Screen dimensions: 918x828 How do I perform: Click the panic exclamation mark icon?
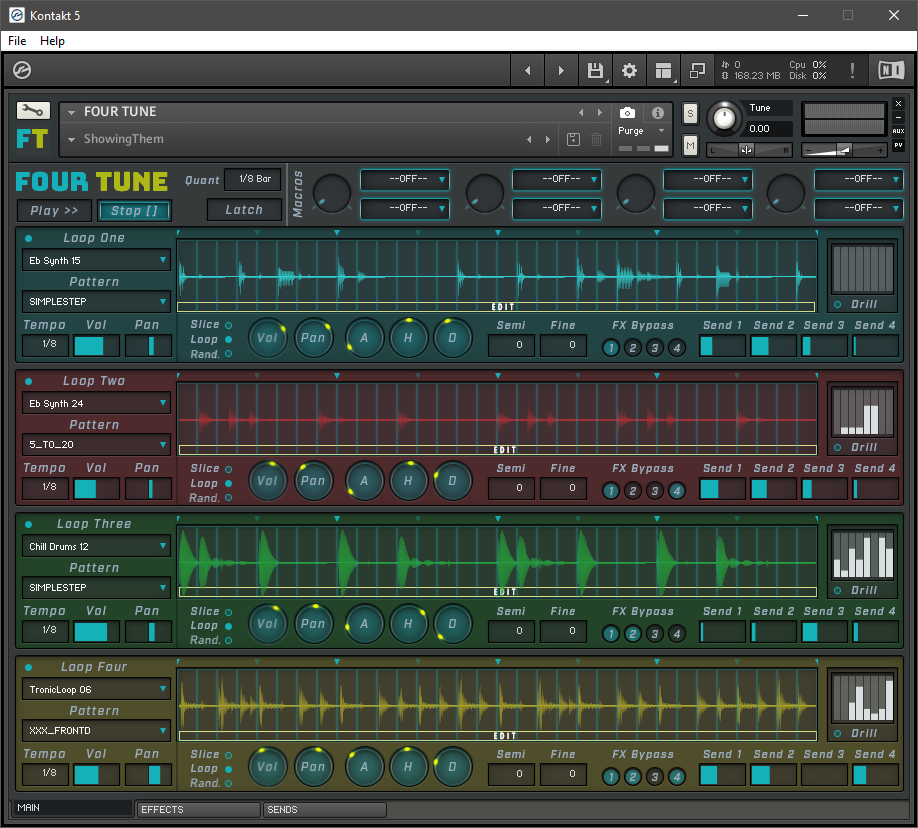pos(852,70)
